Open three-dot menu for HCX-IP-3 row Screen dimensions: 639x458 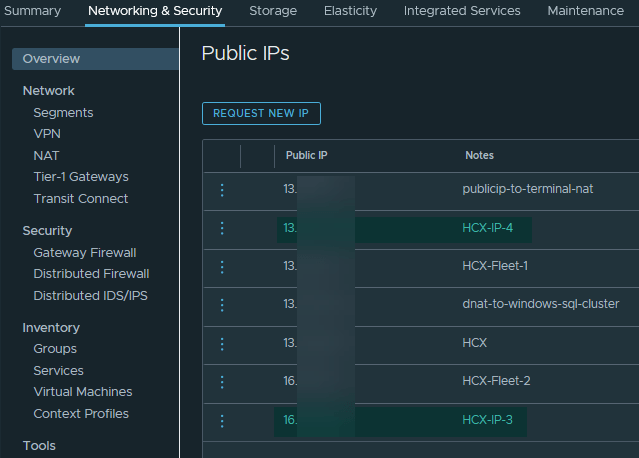(x=222, y=420)
